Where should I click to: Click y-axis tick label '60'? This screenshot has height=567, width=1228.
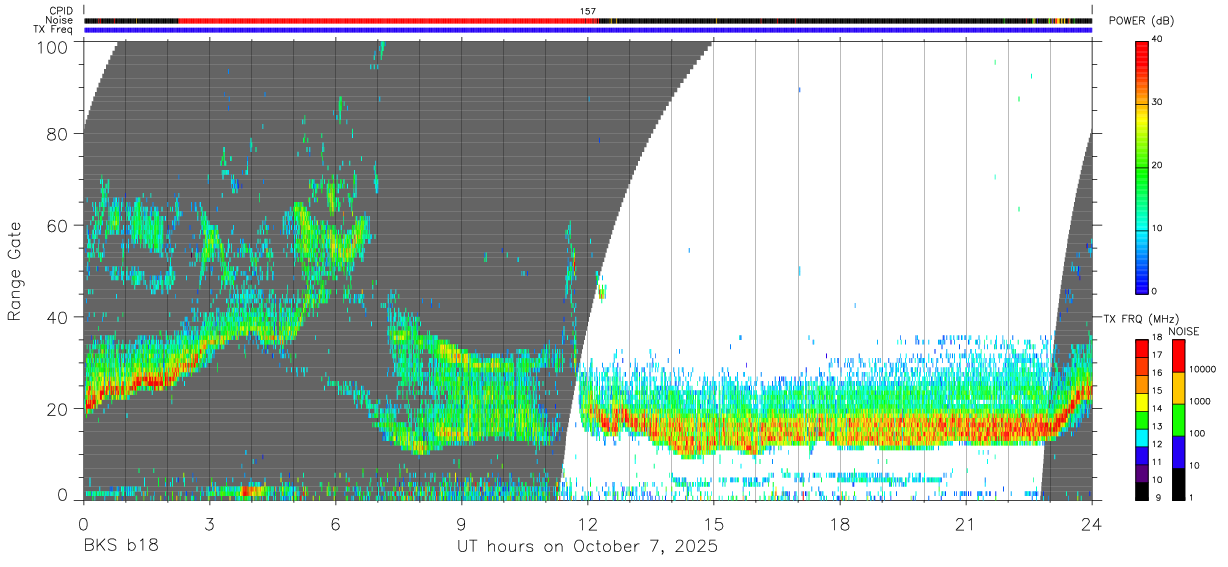[58, 225]
